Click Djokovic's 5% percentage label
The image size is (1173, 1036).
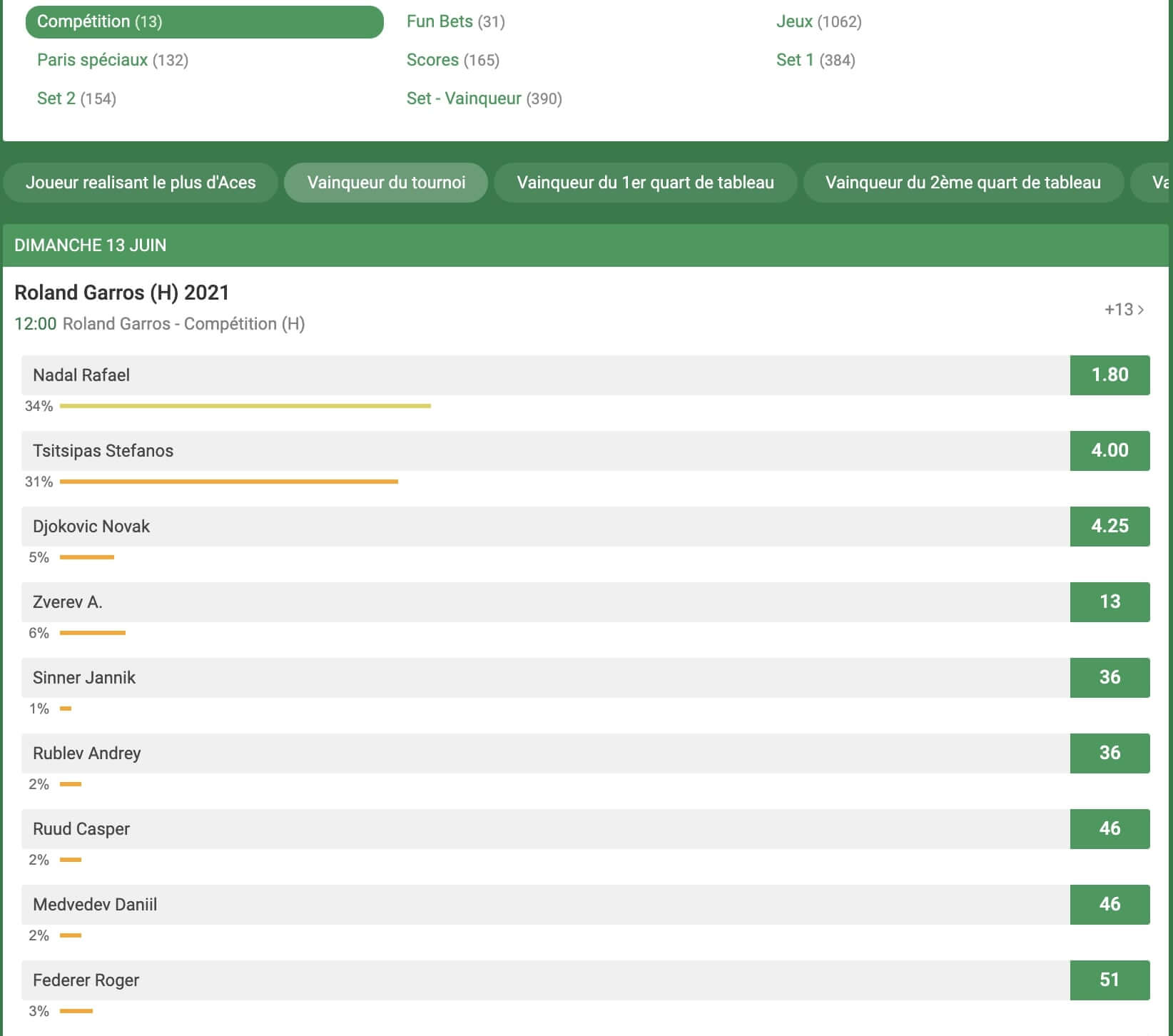click(39, 557)
